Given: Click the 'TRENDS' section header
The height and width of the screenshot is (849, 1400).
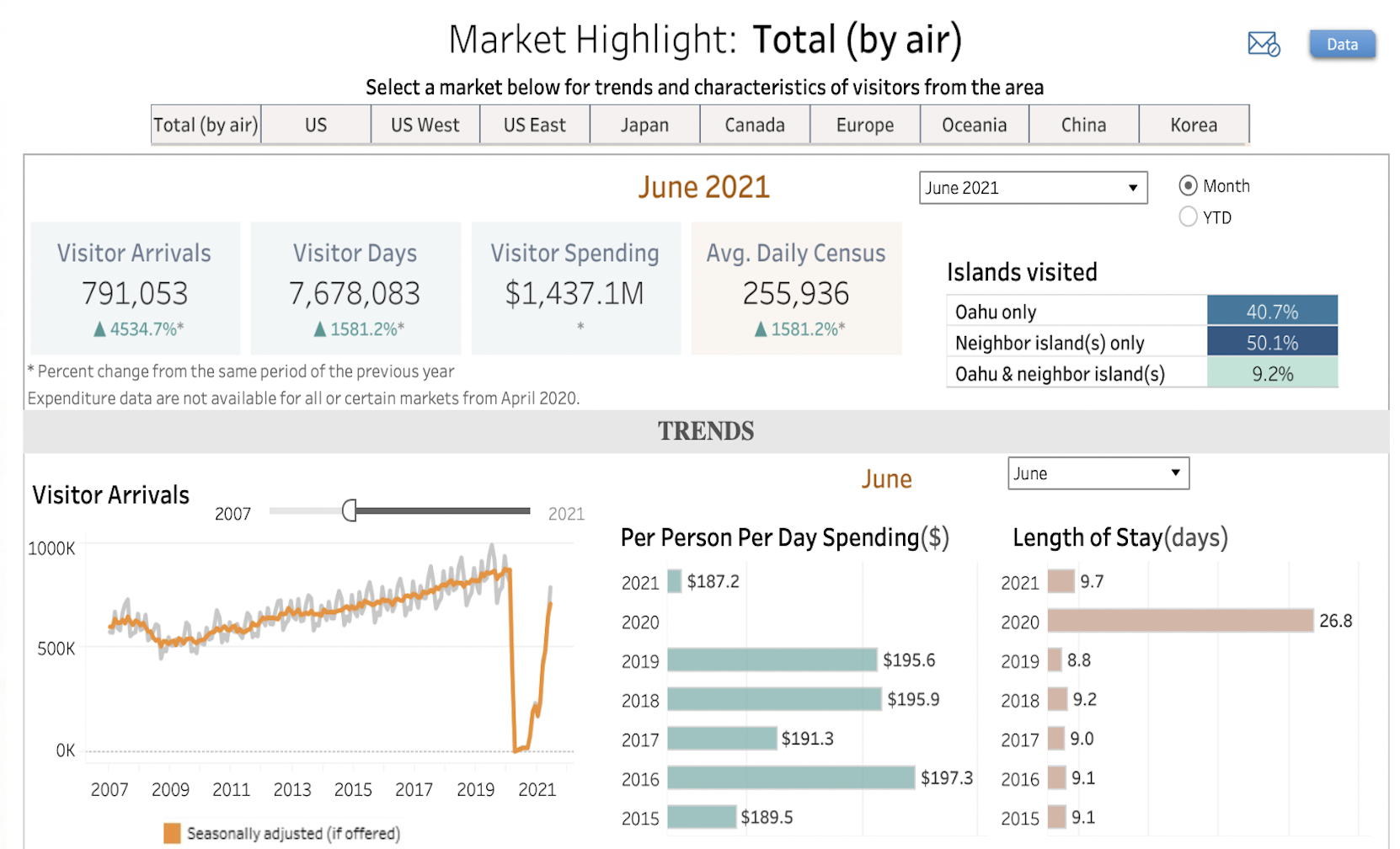Looking at the screenshot, I should pyautogui.click(x=706, y=431).
